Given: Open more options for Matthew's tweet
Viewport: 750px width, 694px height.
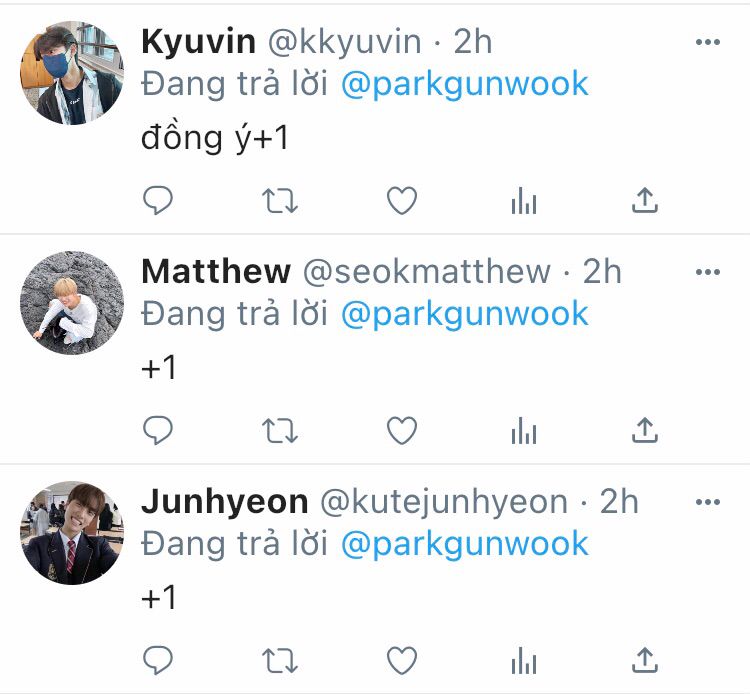Looking at the screenshot, I should (x=708, y=272).
